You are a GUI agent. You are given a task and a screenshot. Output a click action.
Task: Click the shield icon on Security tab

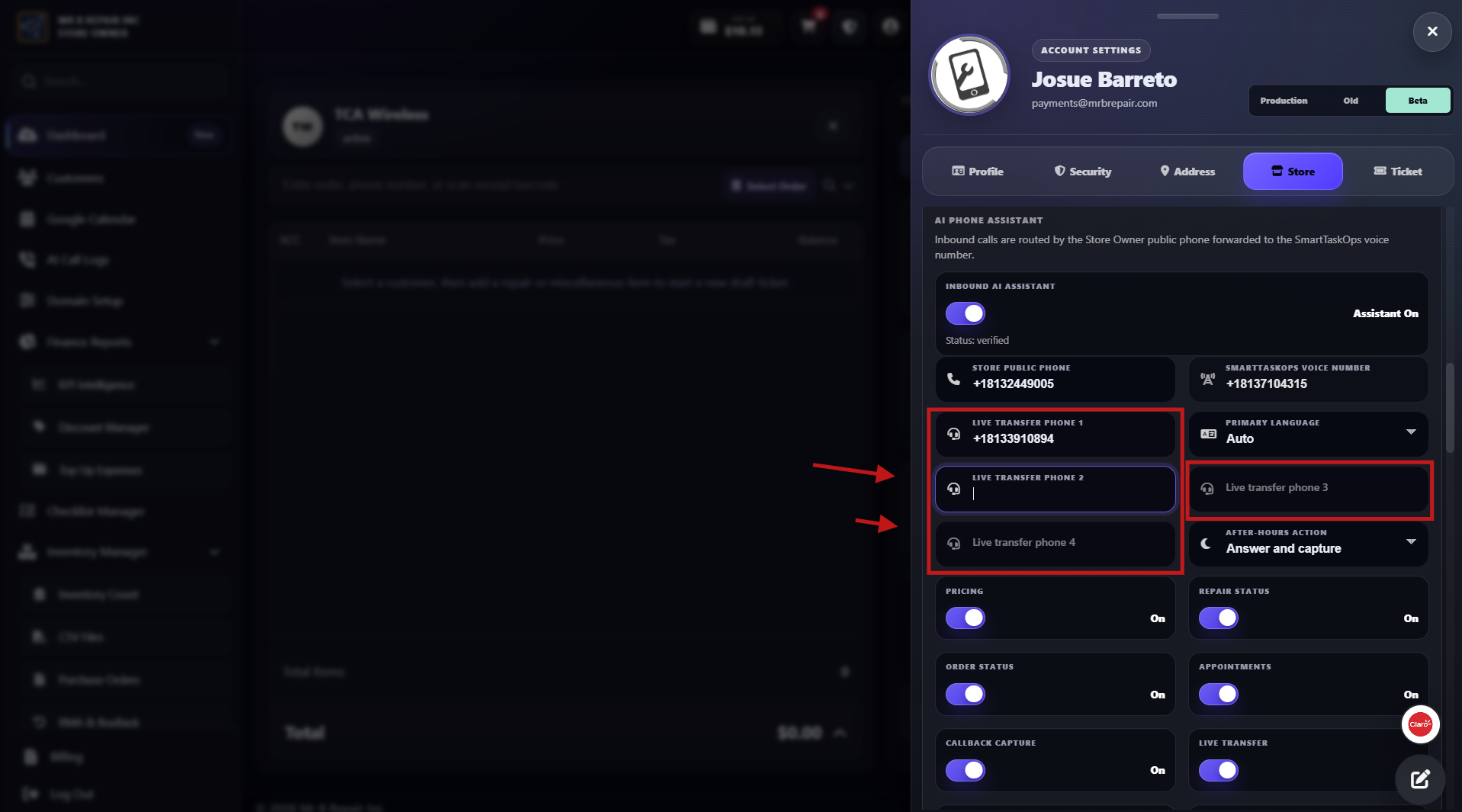tap(1059, 171)
